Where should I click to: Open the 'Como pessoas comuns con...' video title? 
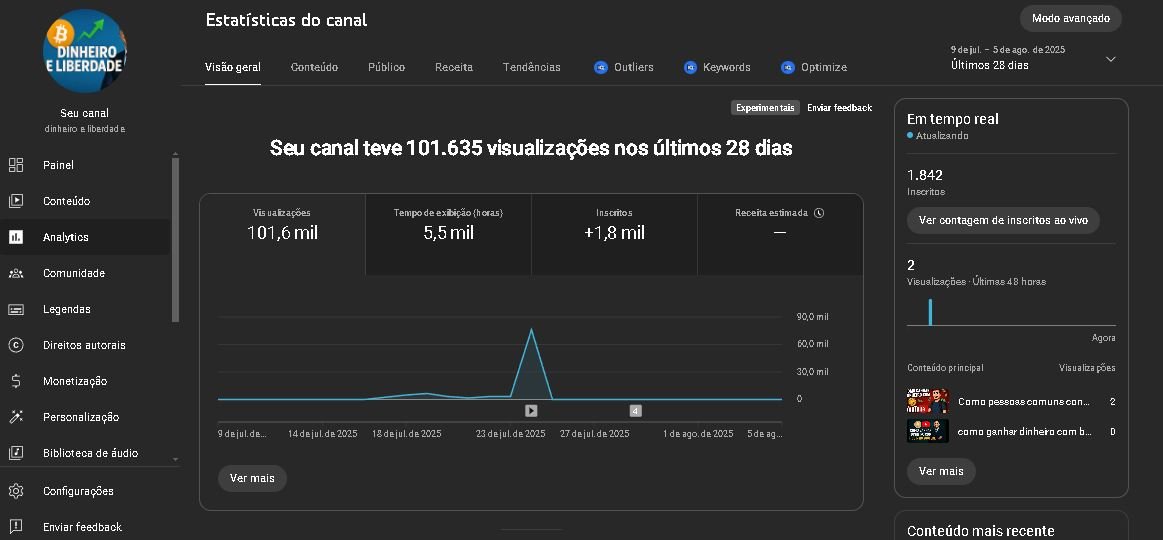pyautogui.click(x=1024, y=401)
